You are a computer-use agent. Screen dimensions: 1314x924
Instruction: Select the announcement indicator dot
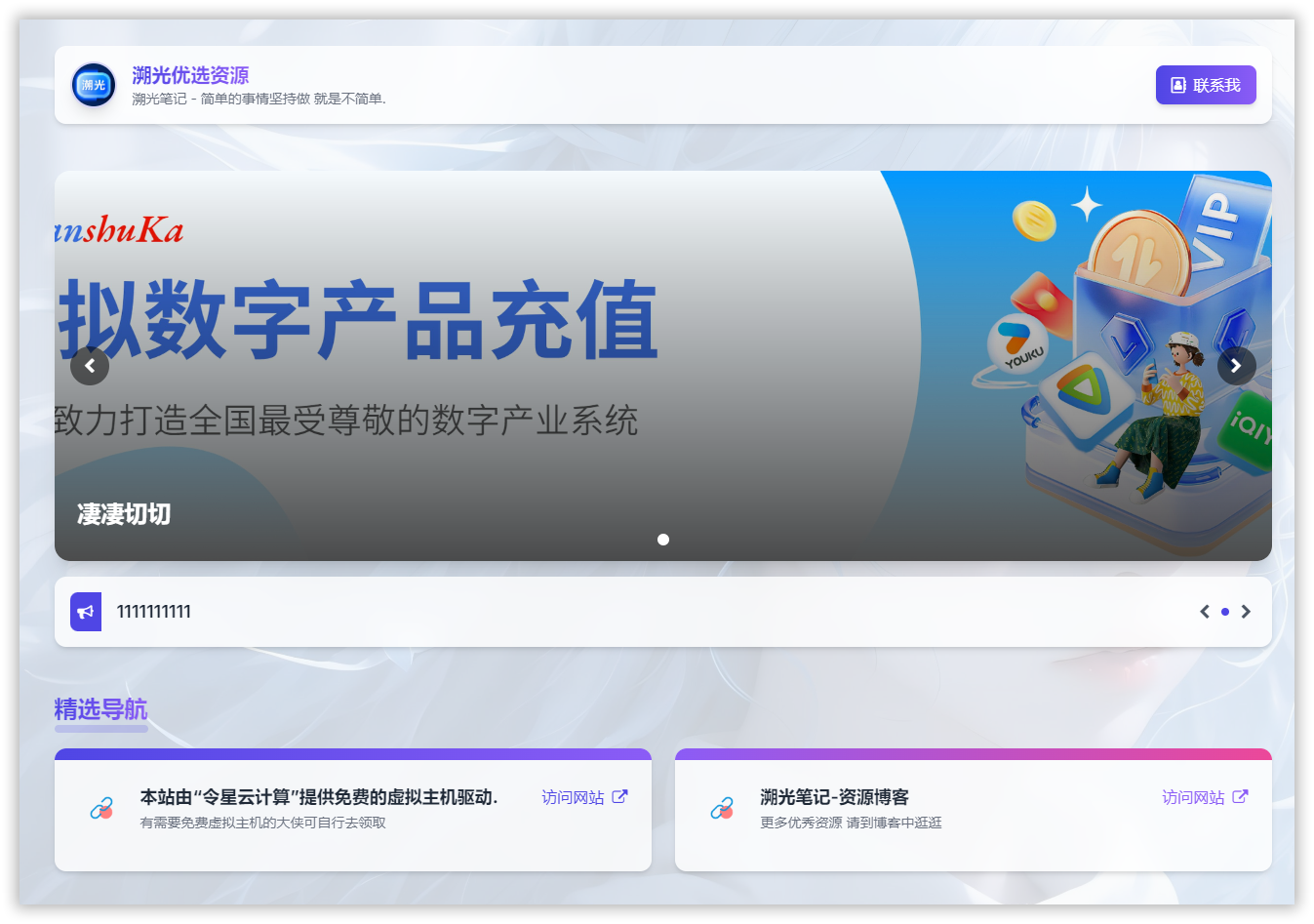[1225, 612]
